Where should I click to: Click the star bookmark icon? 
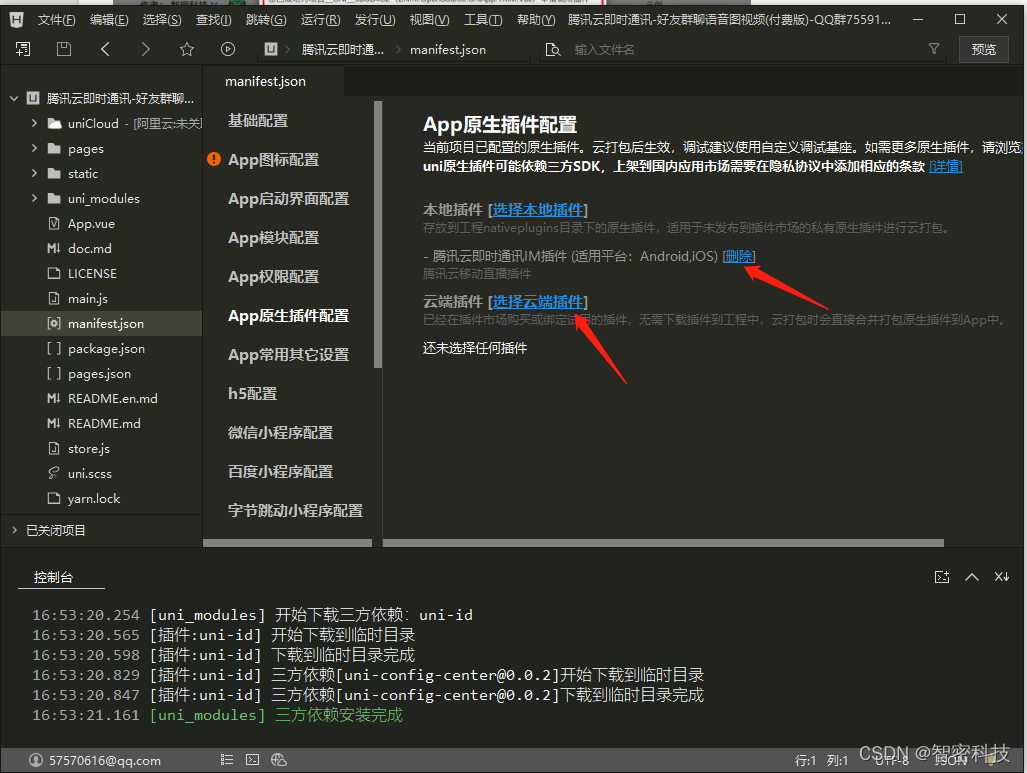187,49
